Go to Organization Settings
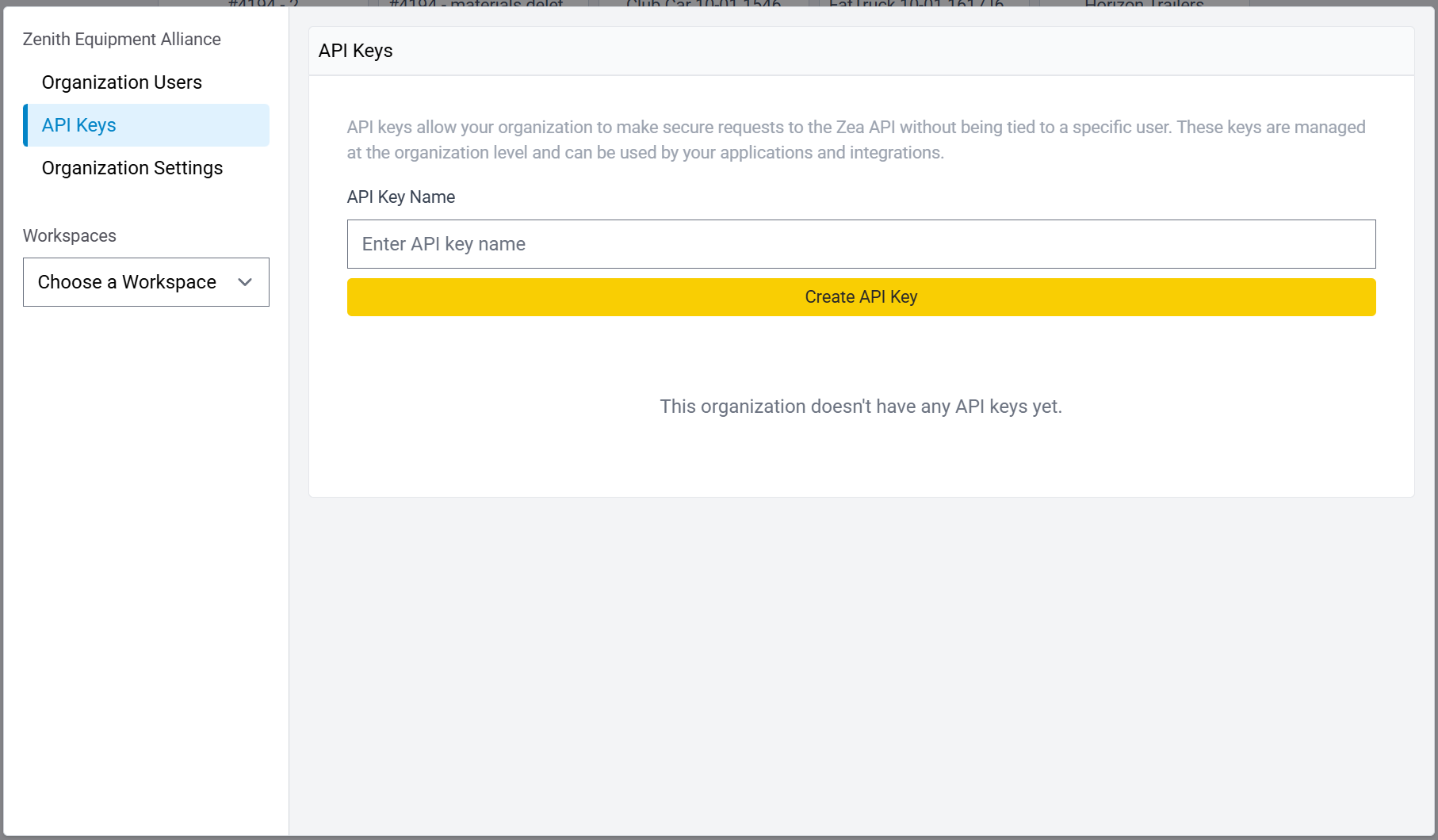Image resolution: width=1438 pixels, height=840 pixels. 132,168
